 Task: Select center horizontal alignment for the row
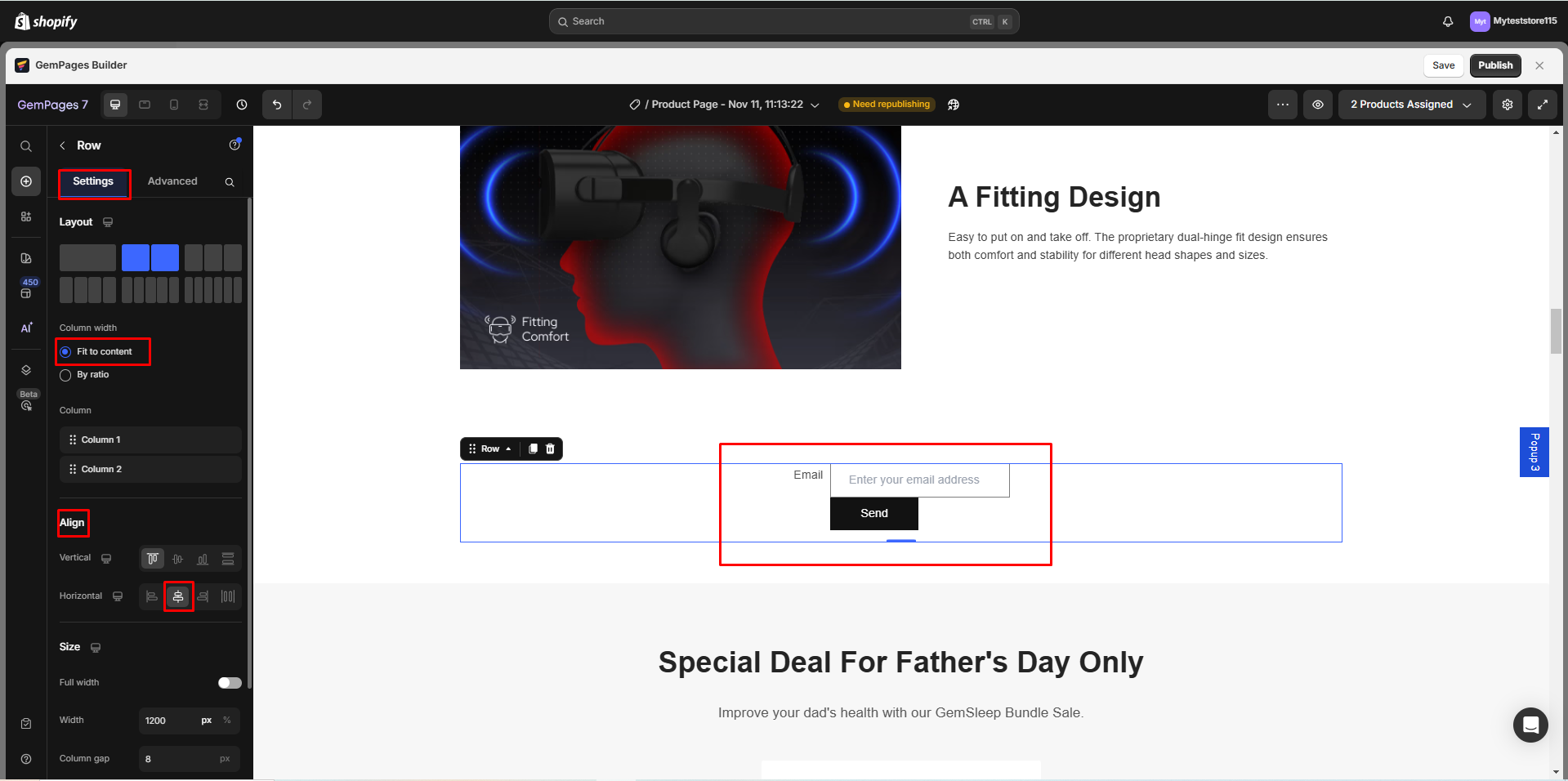click(x=178, y=596)
